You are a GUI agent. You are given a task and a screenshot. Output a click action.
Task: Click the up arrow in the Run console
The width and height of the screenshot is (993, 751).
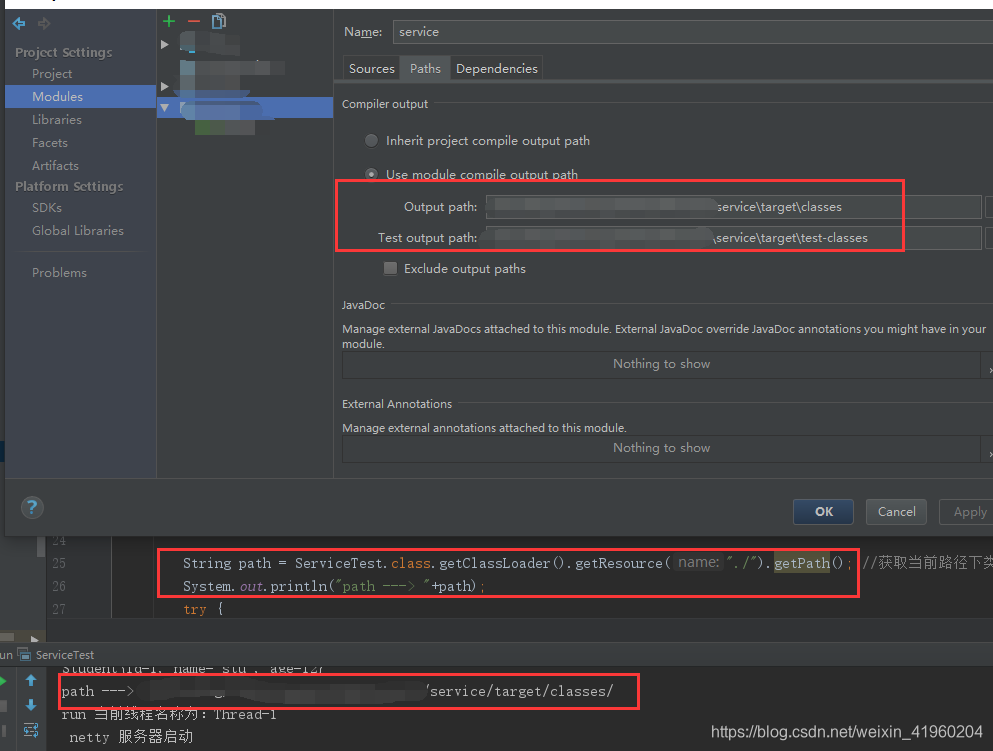(x=30, y=681)
